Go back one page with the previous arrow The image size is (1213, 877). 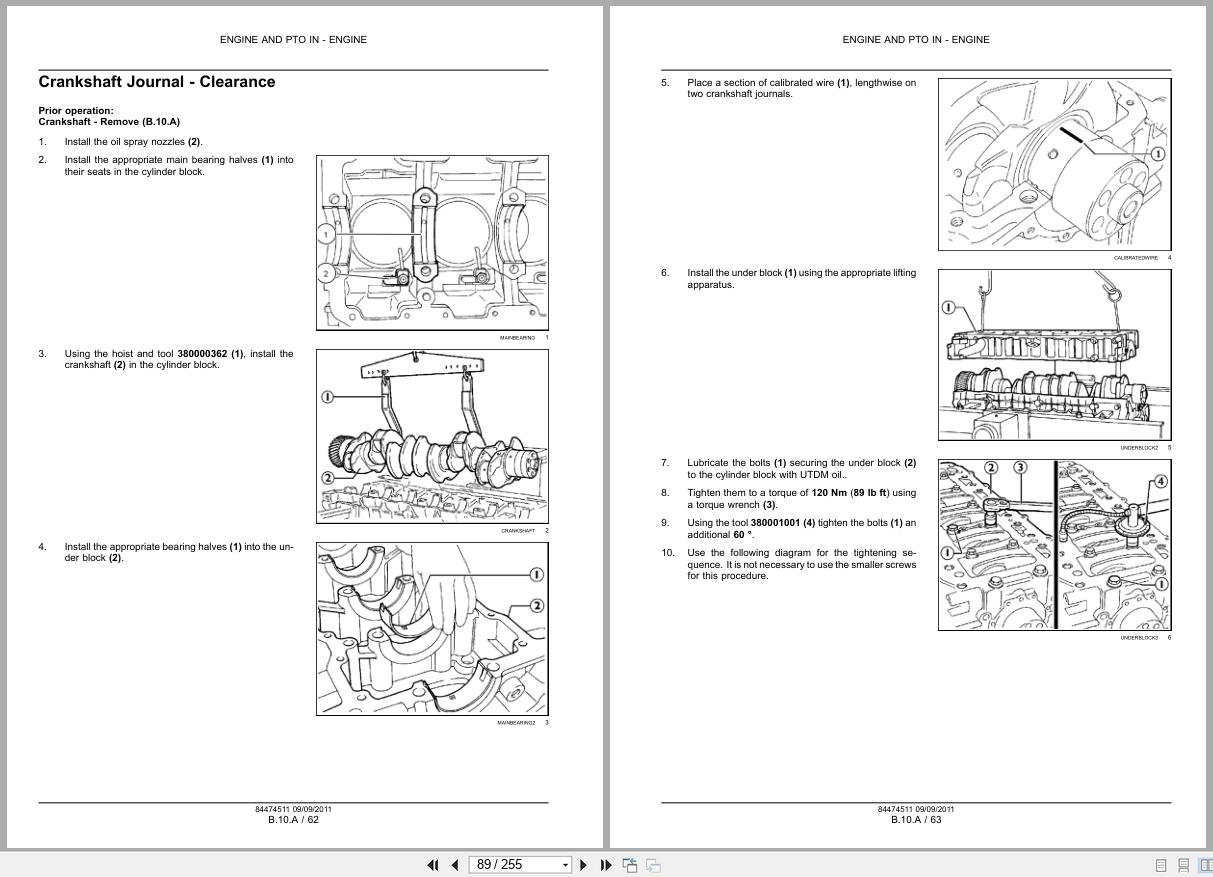455,864
